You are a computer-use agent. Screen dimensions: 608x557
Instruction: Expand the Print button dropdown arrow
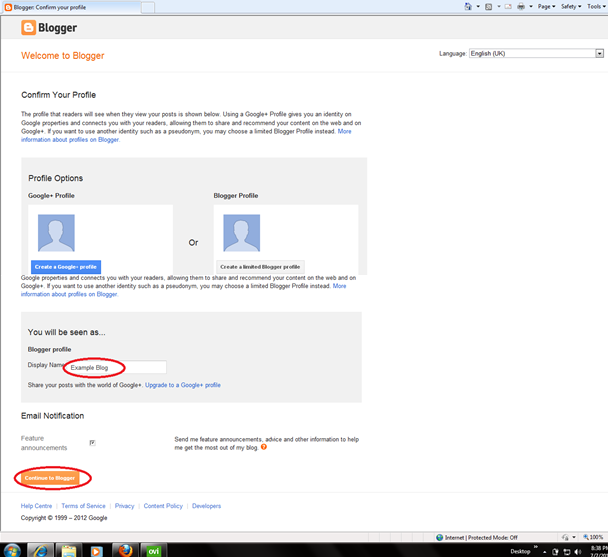click(531, 7)
